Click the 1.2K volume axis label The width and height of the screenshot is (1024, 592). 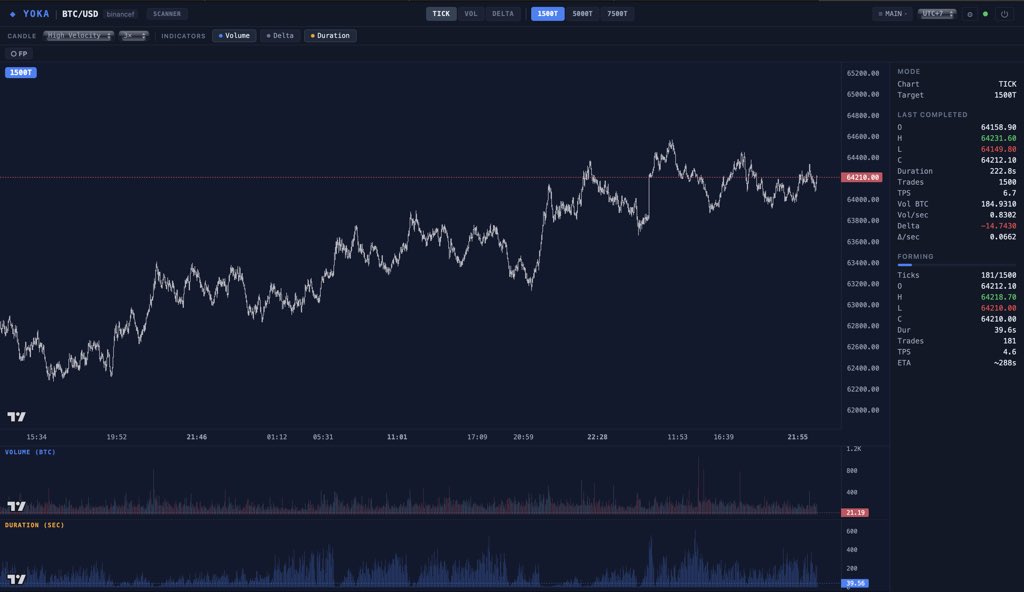(x=854, y=449)
